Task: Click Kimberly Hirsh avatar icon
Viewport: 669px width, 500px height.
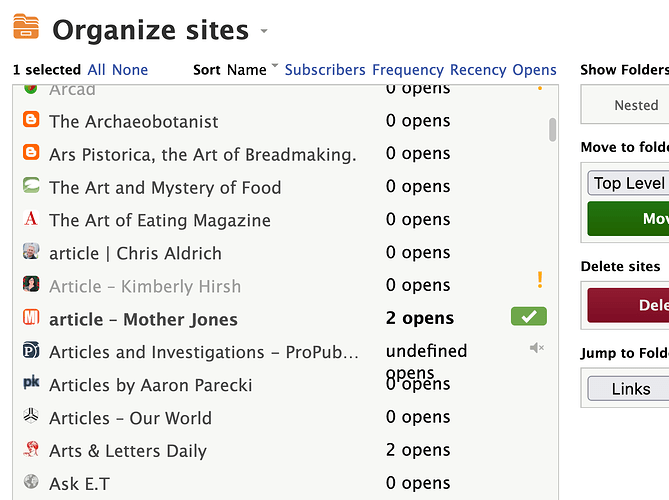Action: click(31, 284)
